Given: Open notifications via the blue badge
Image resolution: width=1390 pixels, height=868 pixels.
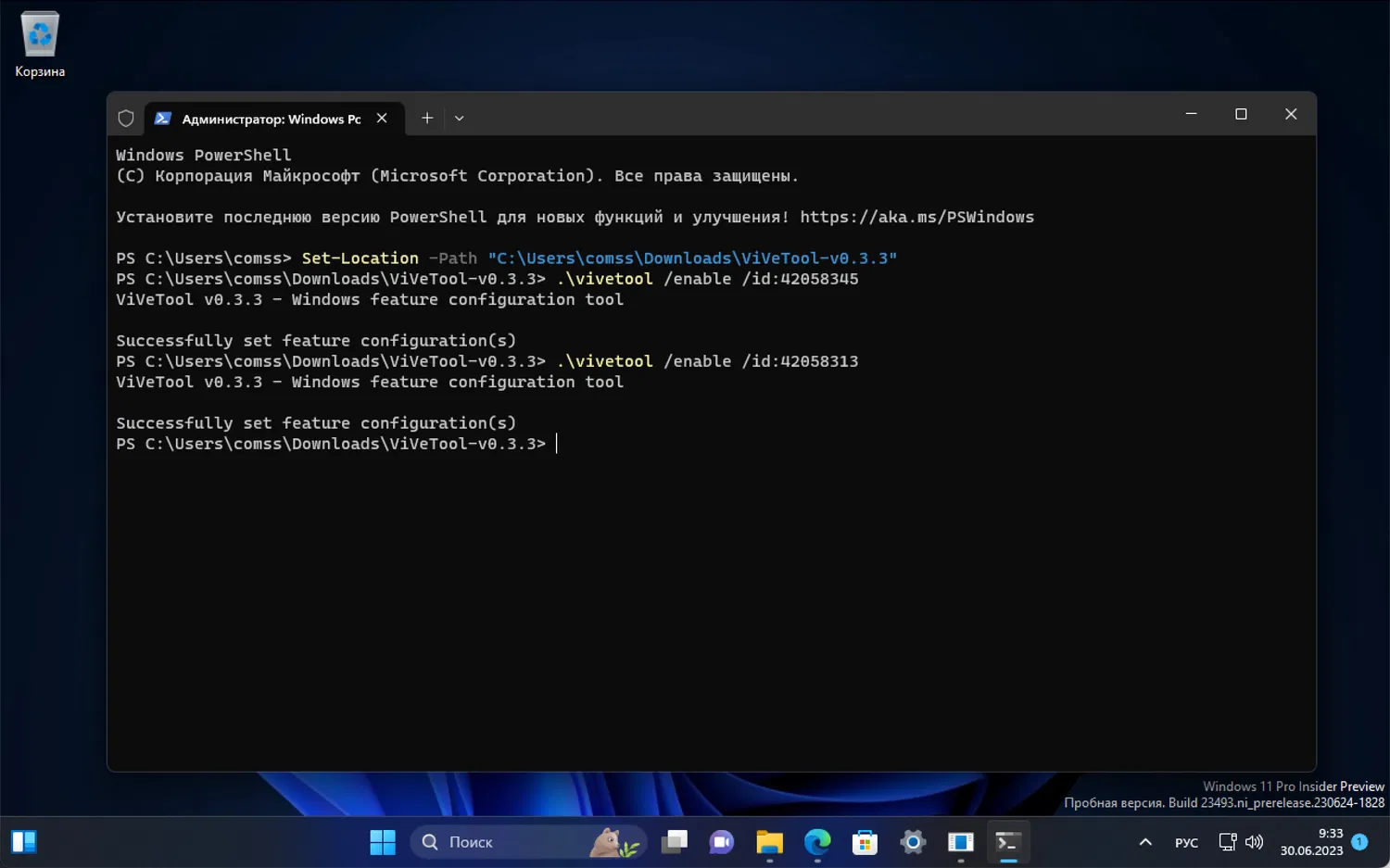Looking at the screenshot, I should point(1359,842).
